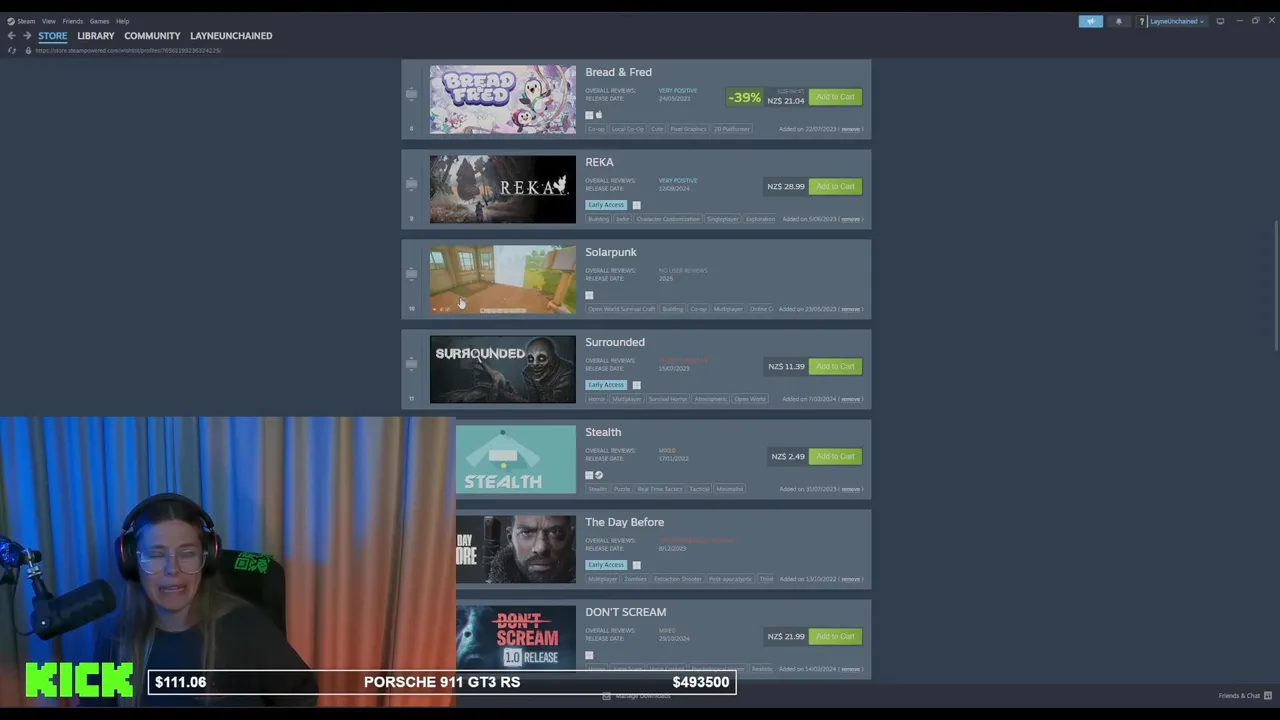
Task: Open the announcements megaphone button
Action: (1091, 21)
